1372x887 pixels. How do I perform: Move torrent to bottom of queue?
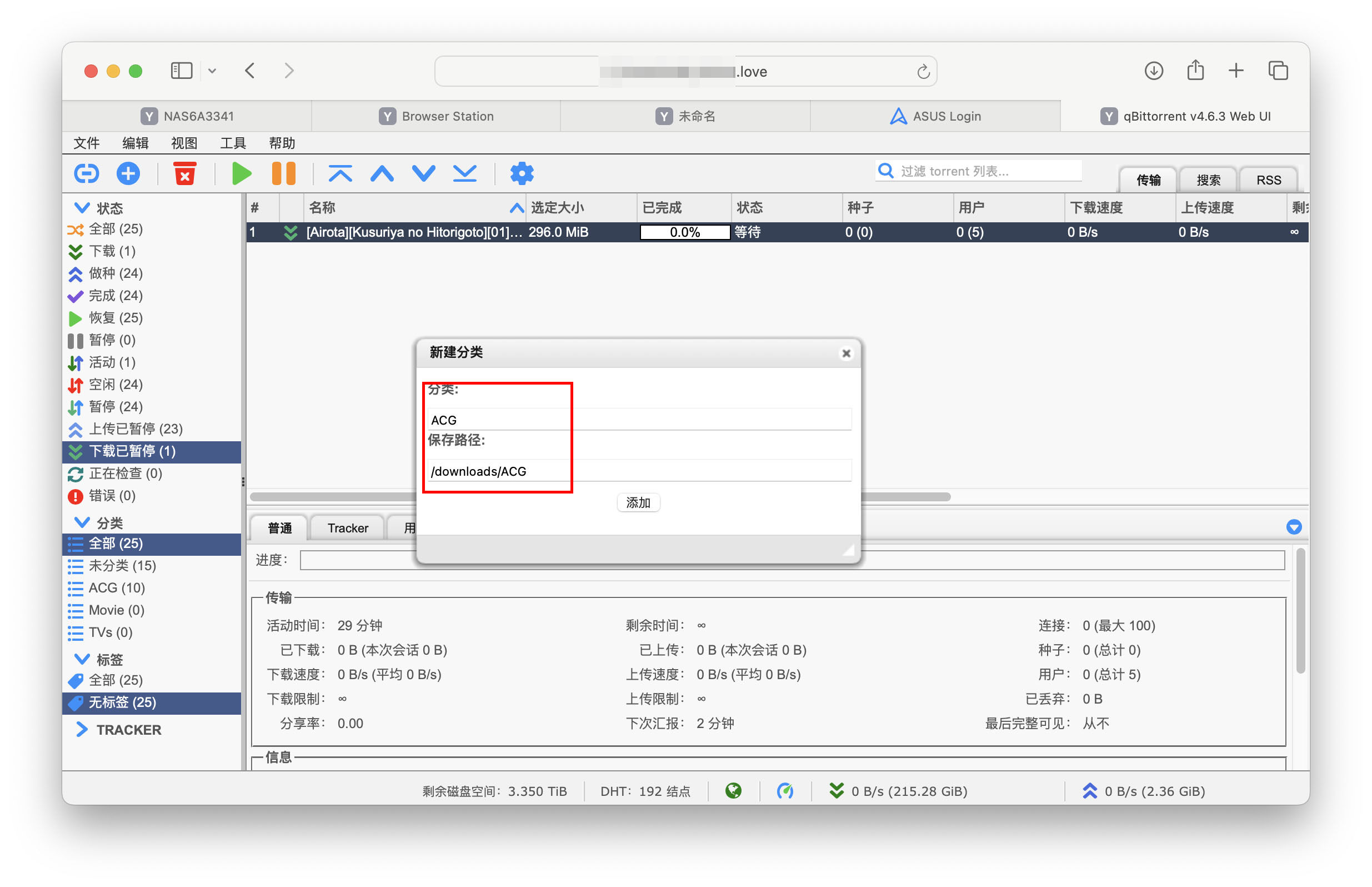(x=464, y=173)
